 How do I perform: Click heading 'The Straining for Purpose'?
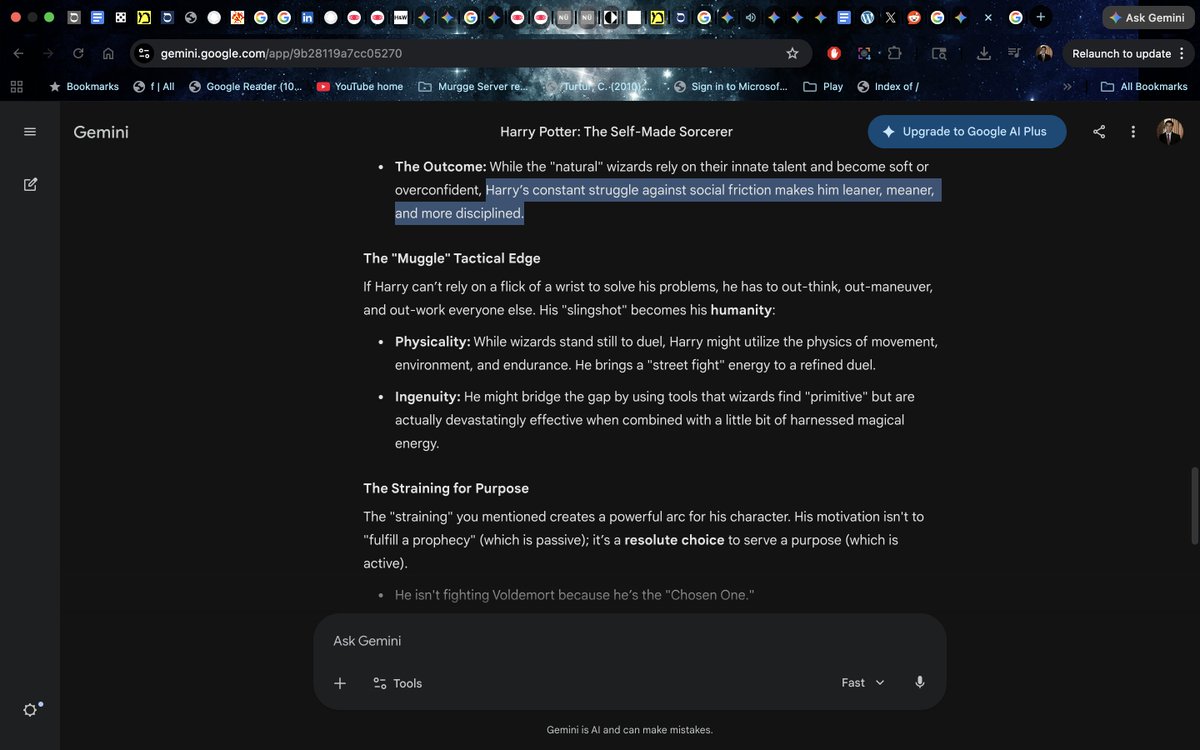(x=446, y=489)
